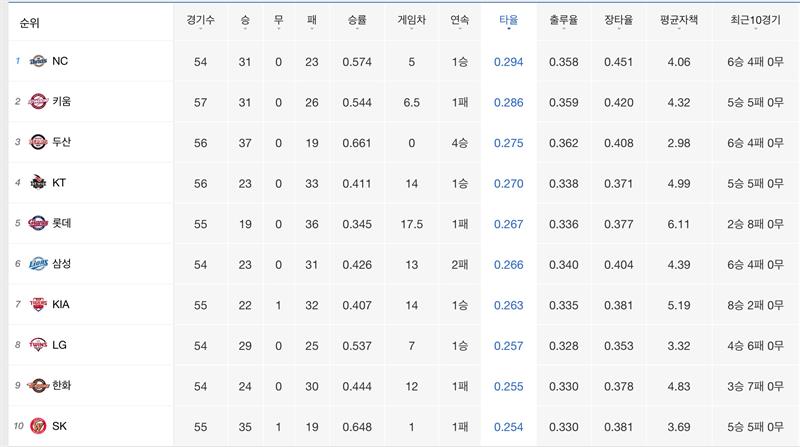Viewport: 800px width, 447px height.
Task: Click the SK team logo
Action: pyautogui.click(x=38, y=425)
